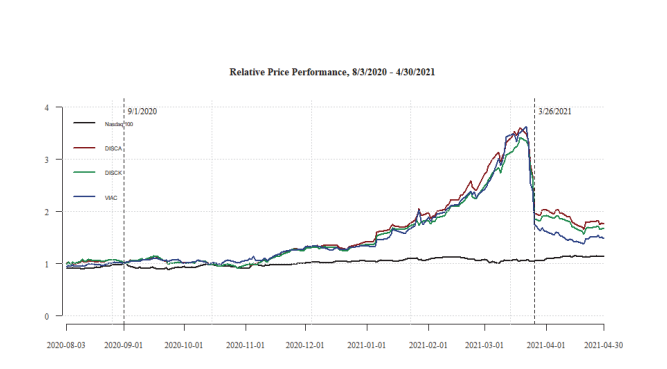The width and height of the screenshot is (667, 369).
Task: Click y-axis value 0
Action: click(x=47, y=316)
